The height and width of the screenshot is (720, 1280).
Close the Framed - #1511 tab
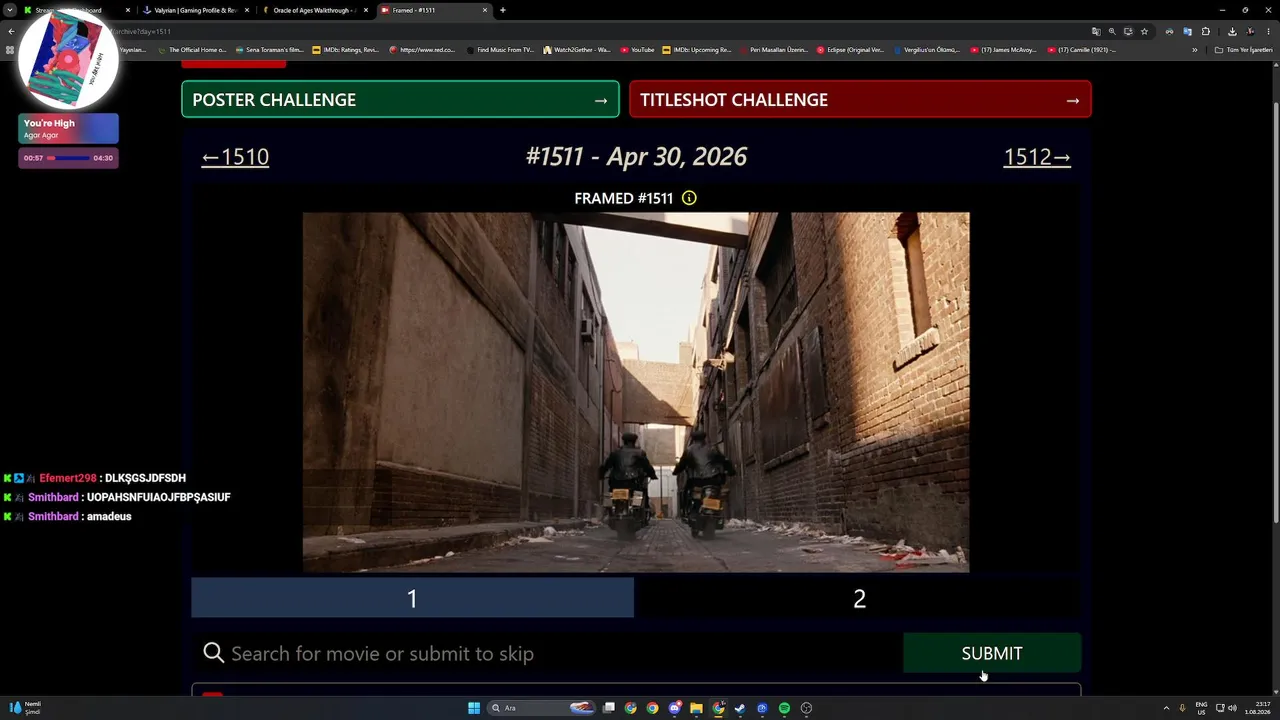click(x=485, y=10)
